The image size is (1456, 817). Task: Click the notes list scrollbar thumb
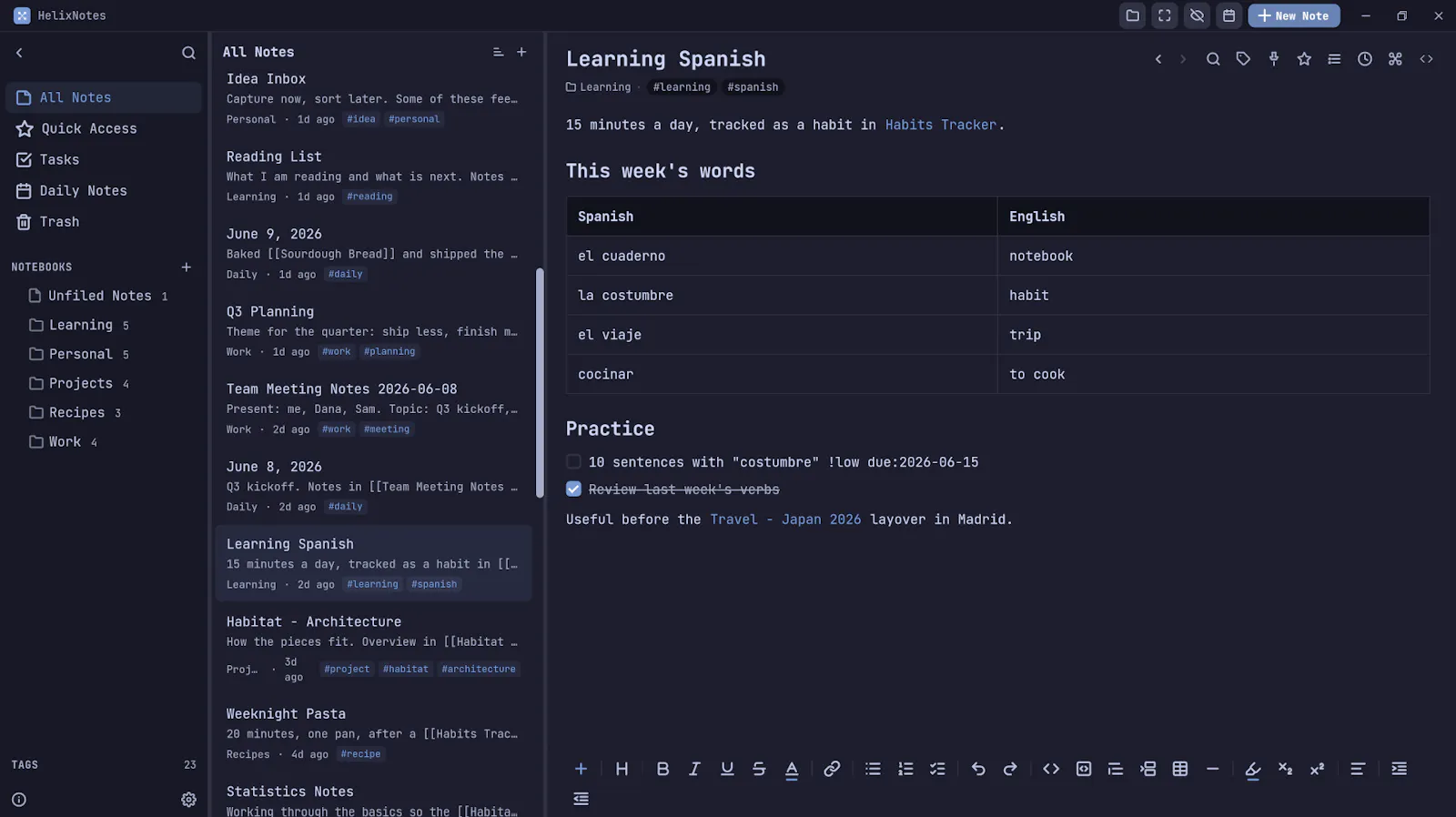540,382
